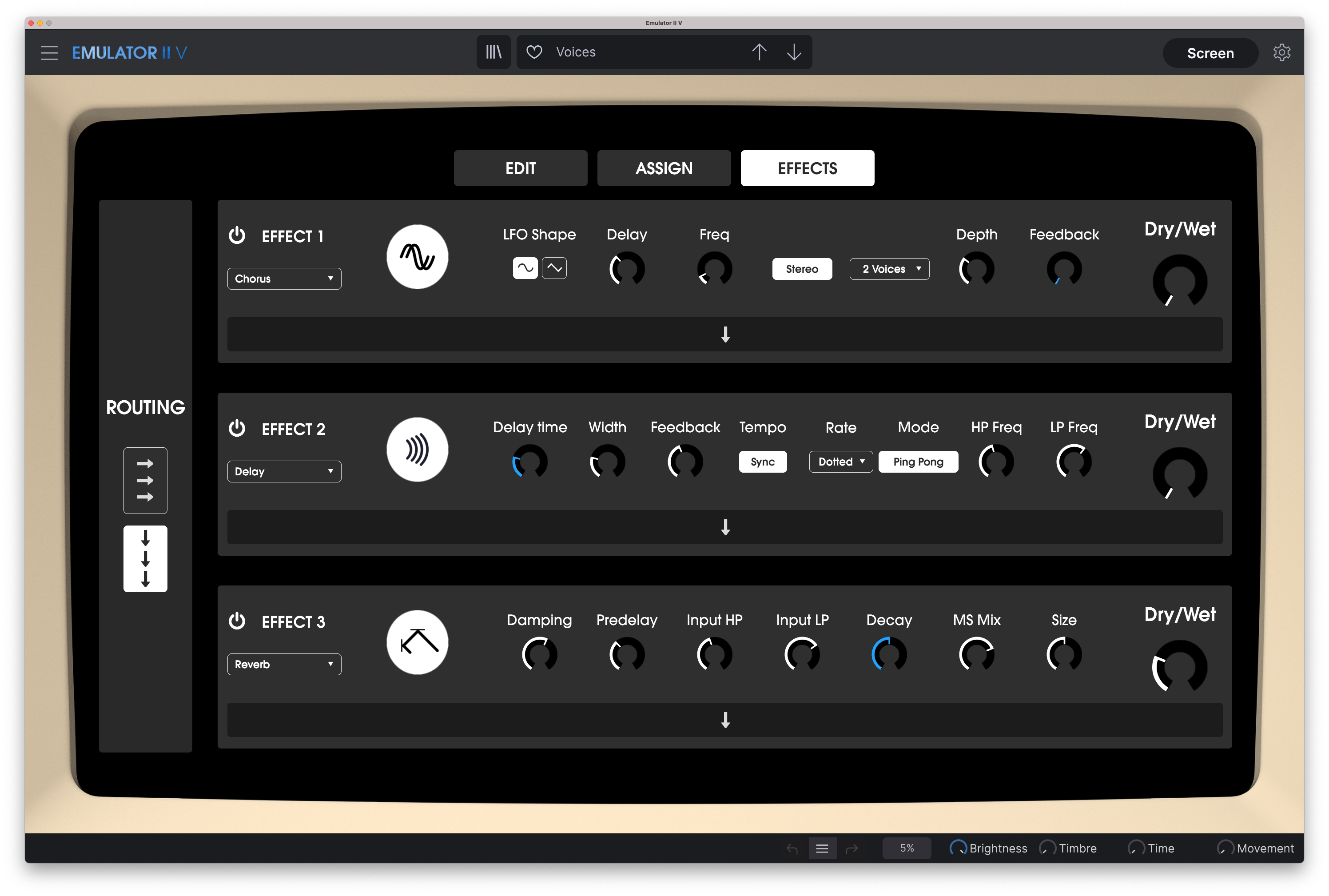This screenshot has width=1329, height=896.
Task: Click the redo arrow in bottom bar
Action: click(x=852, y=848)
